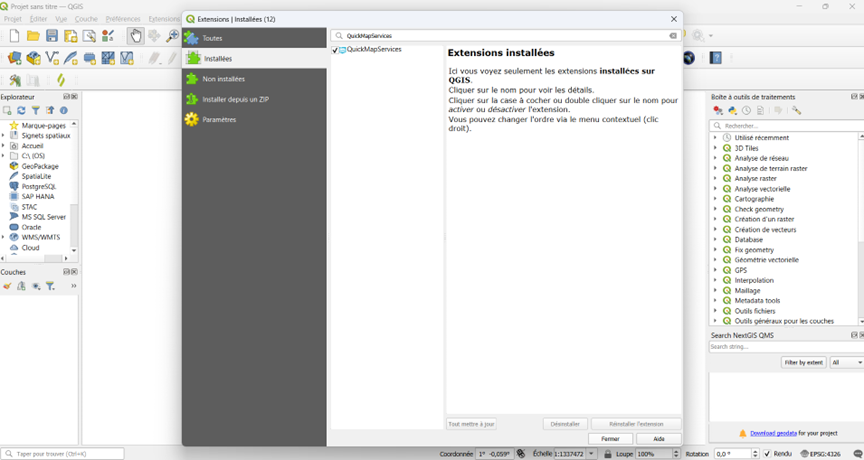Expand the WMS/WMTS browser node
The width and height of the screenshot is (864, 460).
(x=4, y=237)
